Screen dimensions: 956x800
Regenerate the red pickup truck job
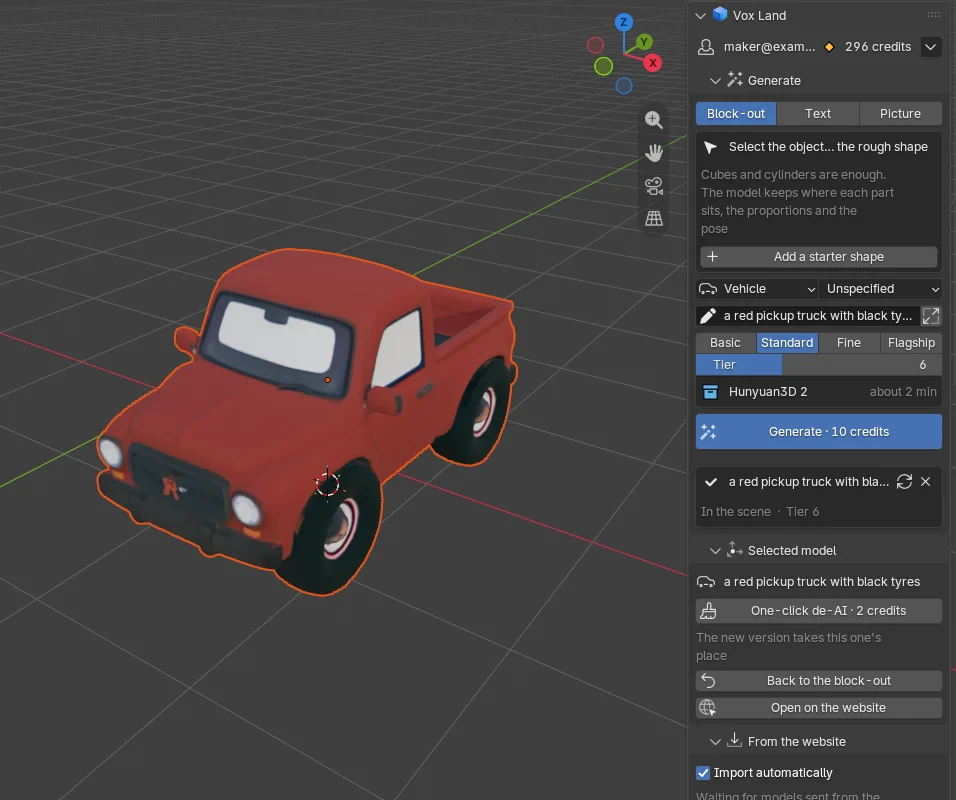click(904, 482)
